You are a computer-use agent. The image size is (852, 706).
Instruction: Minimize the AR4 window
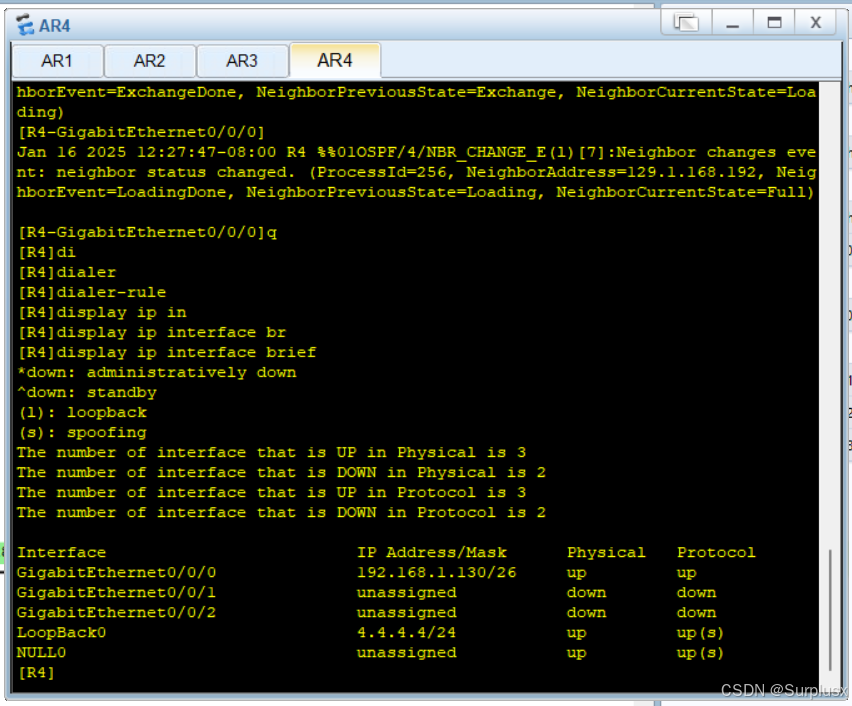[x=732, y=22]
